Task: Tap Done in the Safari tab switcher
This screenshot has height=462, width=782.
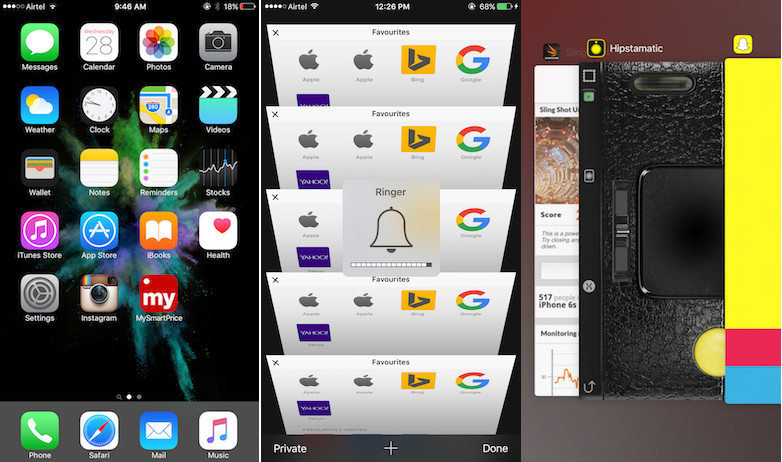Action: click(x=495, y=449)
